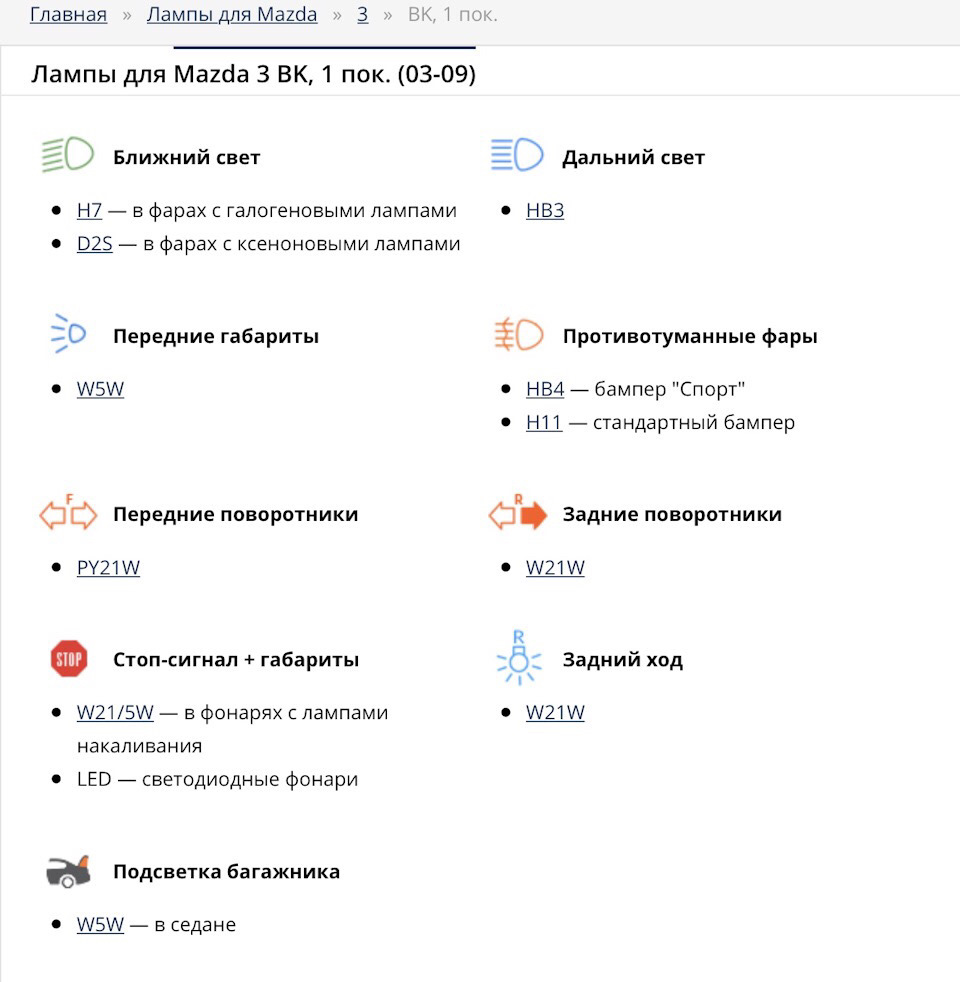Viewport: 960px width, 982px height.
Task: Click the low beam headlight icon
Action: pyautogui.click(x=67, y=156)
